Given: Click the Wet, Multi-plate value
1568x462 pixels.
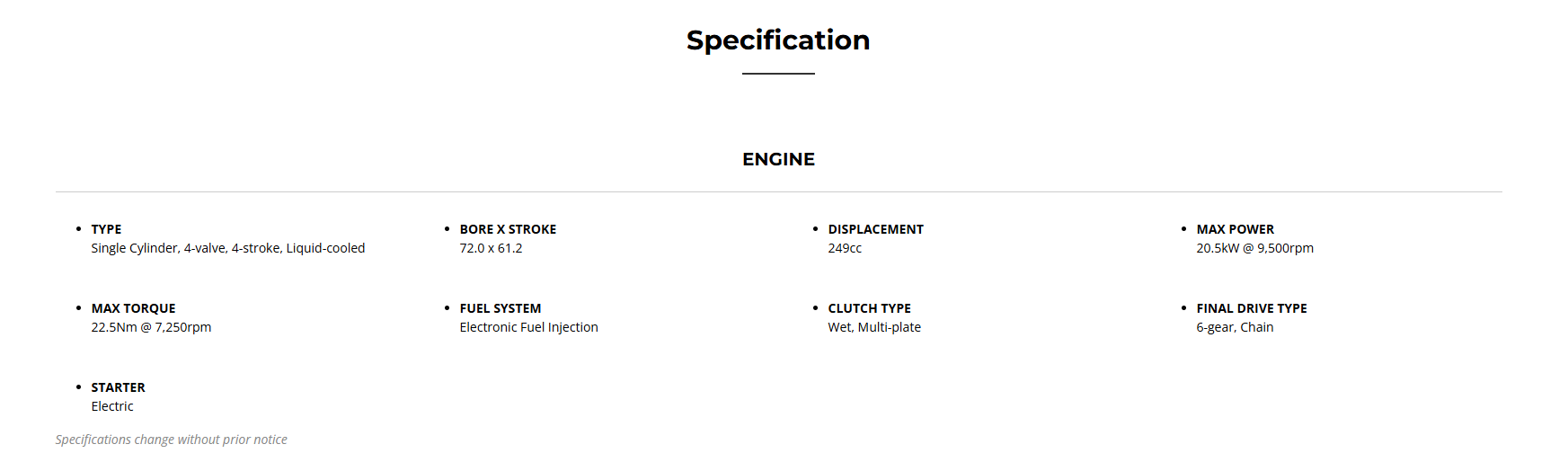Looking at the screenshot, I should pos(874,327).
